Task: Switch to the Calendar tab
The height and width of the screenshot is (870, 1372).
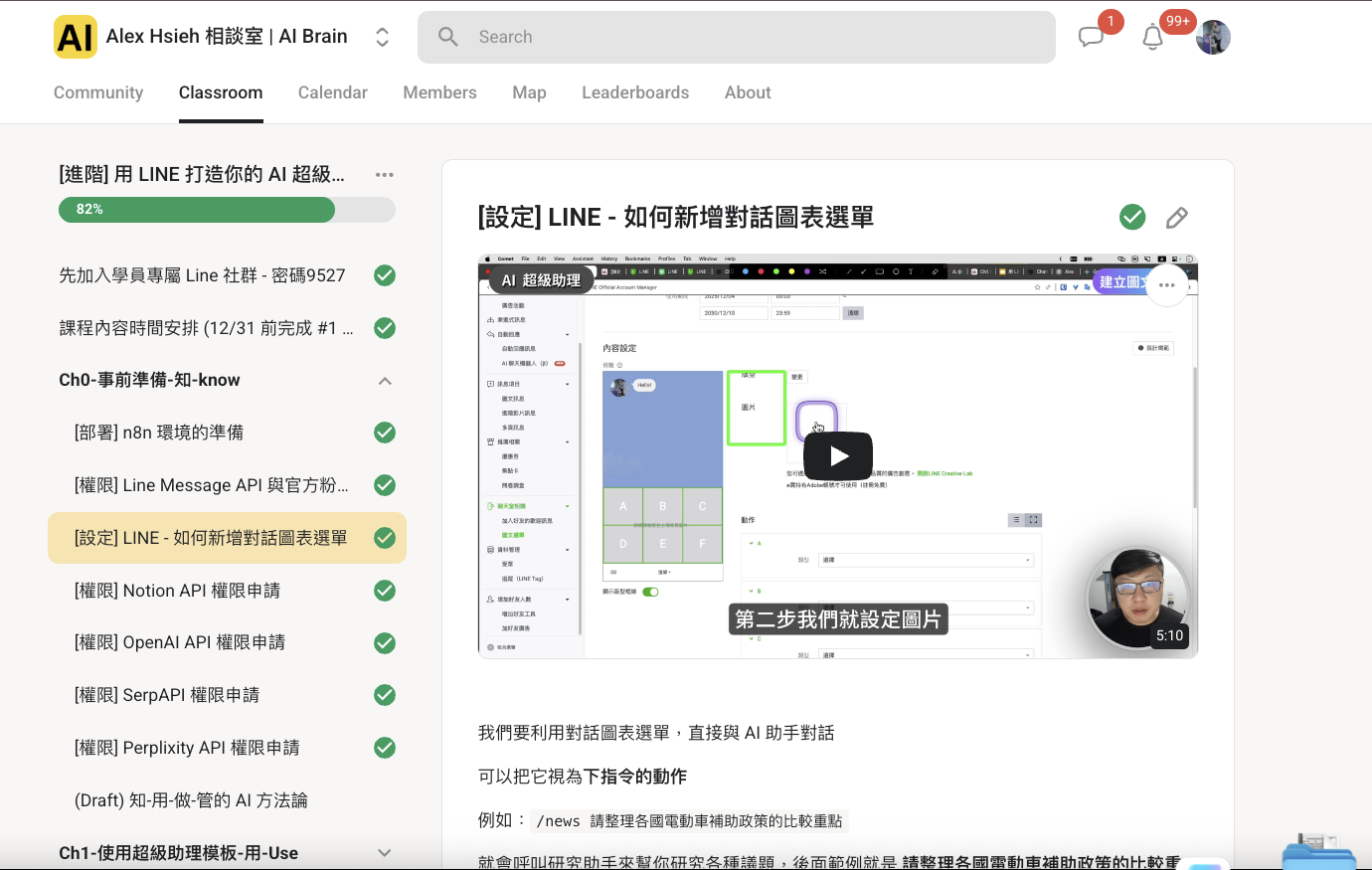Action: point(333,92)
